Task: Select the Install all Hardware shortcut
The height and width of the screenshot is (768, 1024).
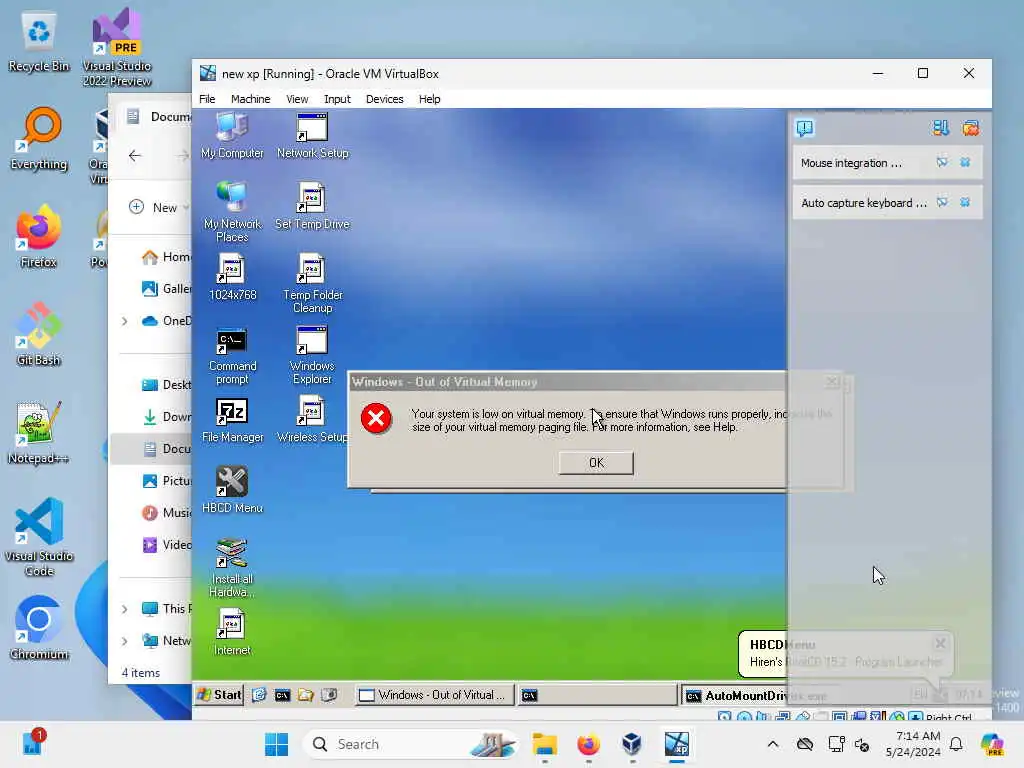Action: pos(232,567)
